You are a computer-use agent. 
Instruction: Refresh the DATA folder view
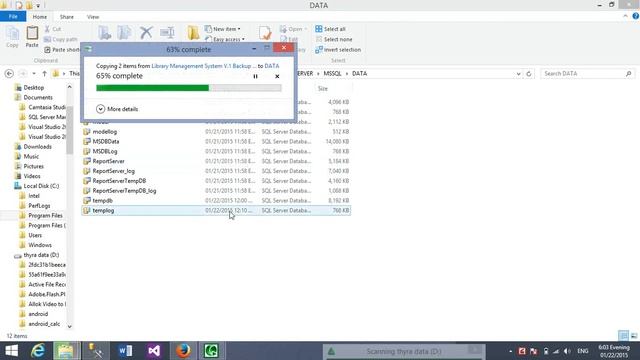click(529, 73)
